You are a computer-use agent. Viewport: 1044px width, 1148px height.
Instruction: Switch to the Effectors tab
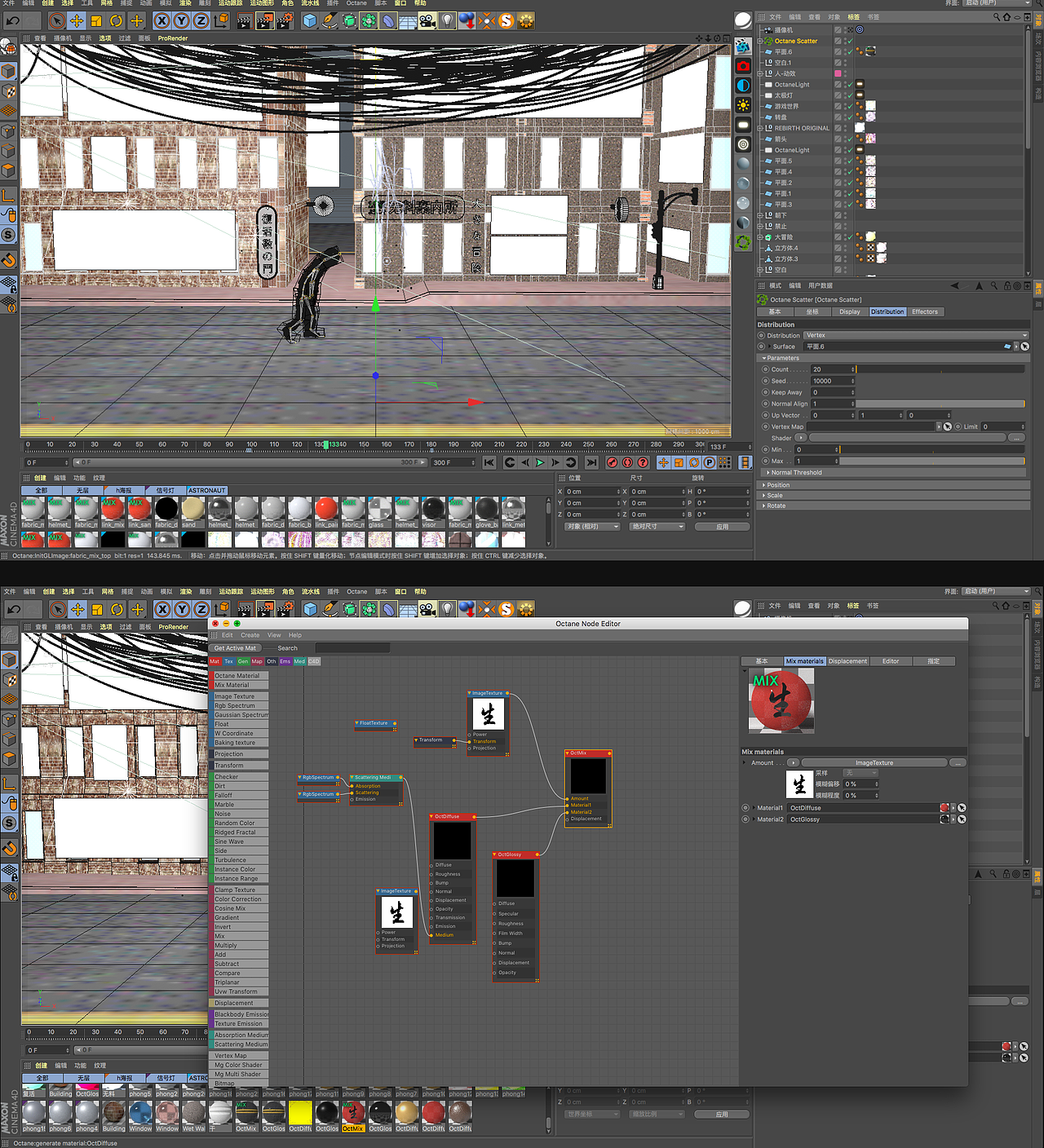click(x=925, y=311)
